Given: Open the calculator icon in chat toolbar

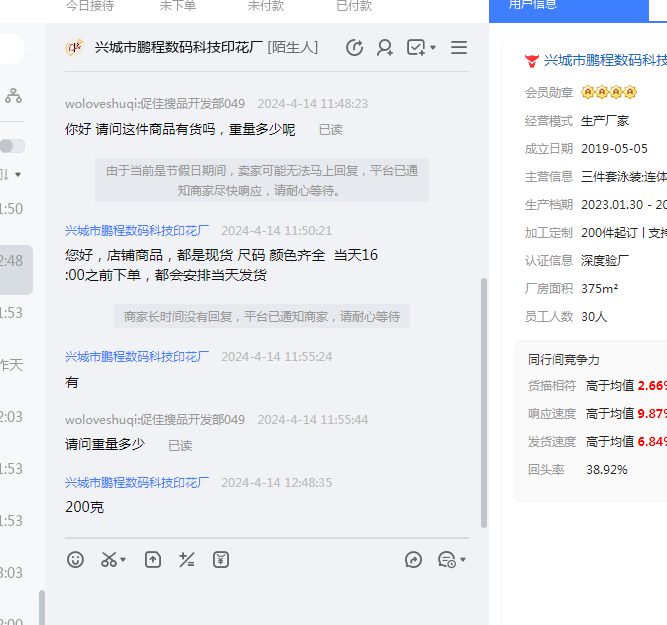Looking at the screenshot, I should coord(186,560).
